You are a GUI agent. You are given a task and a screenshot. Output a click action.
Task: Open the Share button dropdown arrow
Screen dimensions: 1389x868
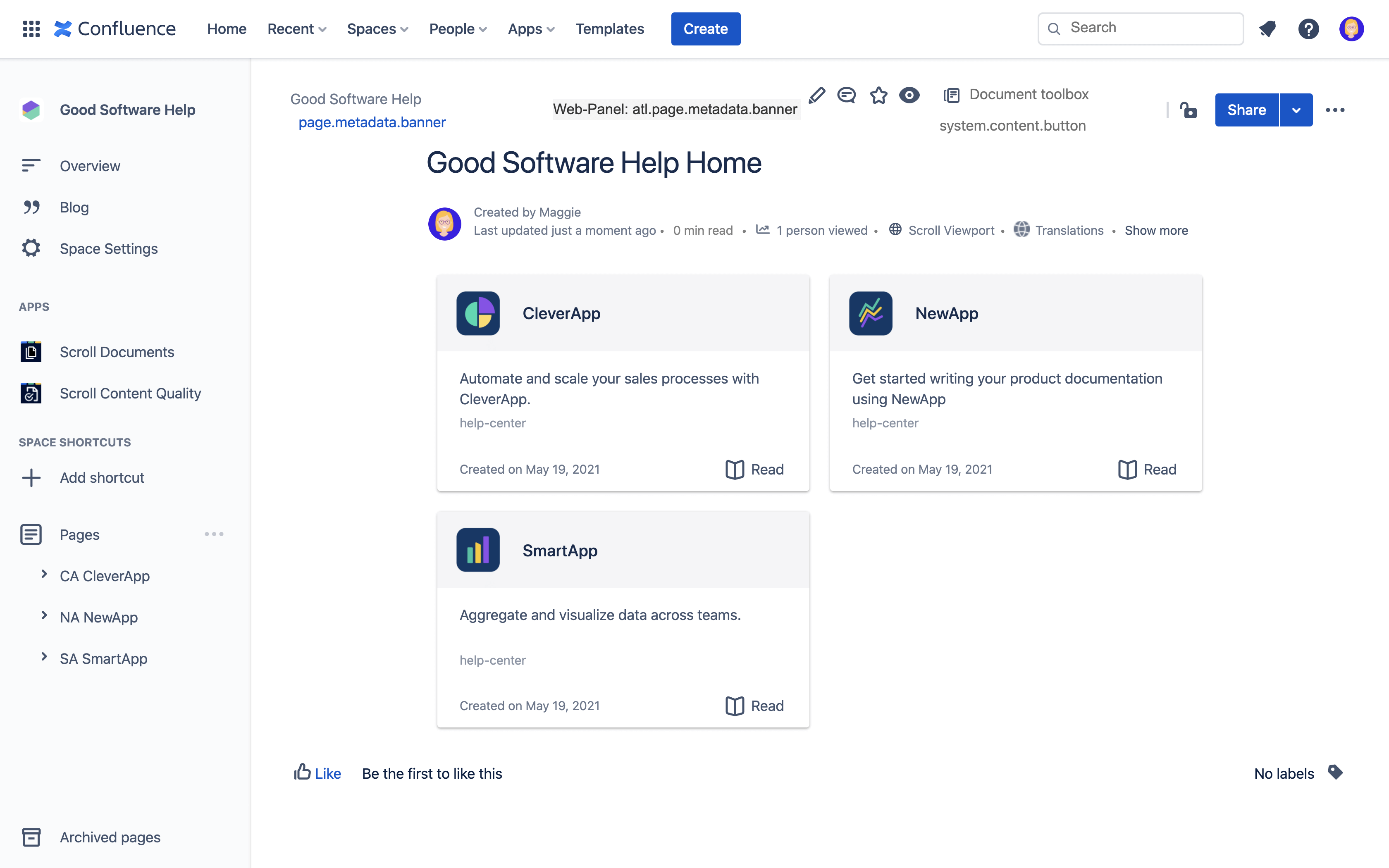point(1297,110)
